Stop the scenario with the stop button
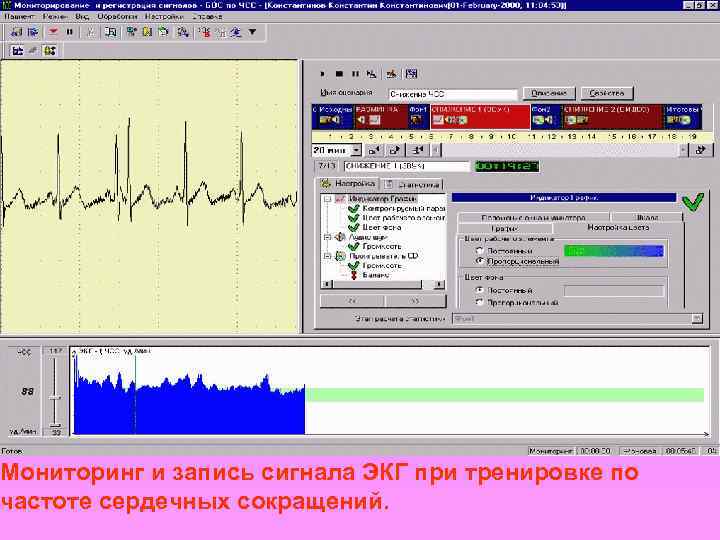This screenshot has width=720, height=540. point(339,73)
